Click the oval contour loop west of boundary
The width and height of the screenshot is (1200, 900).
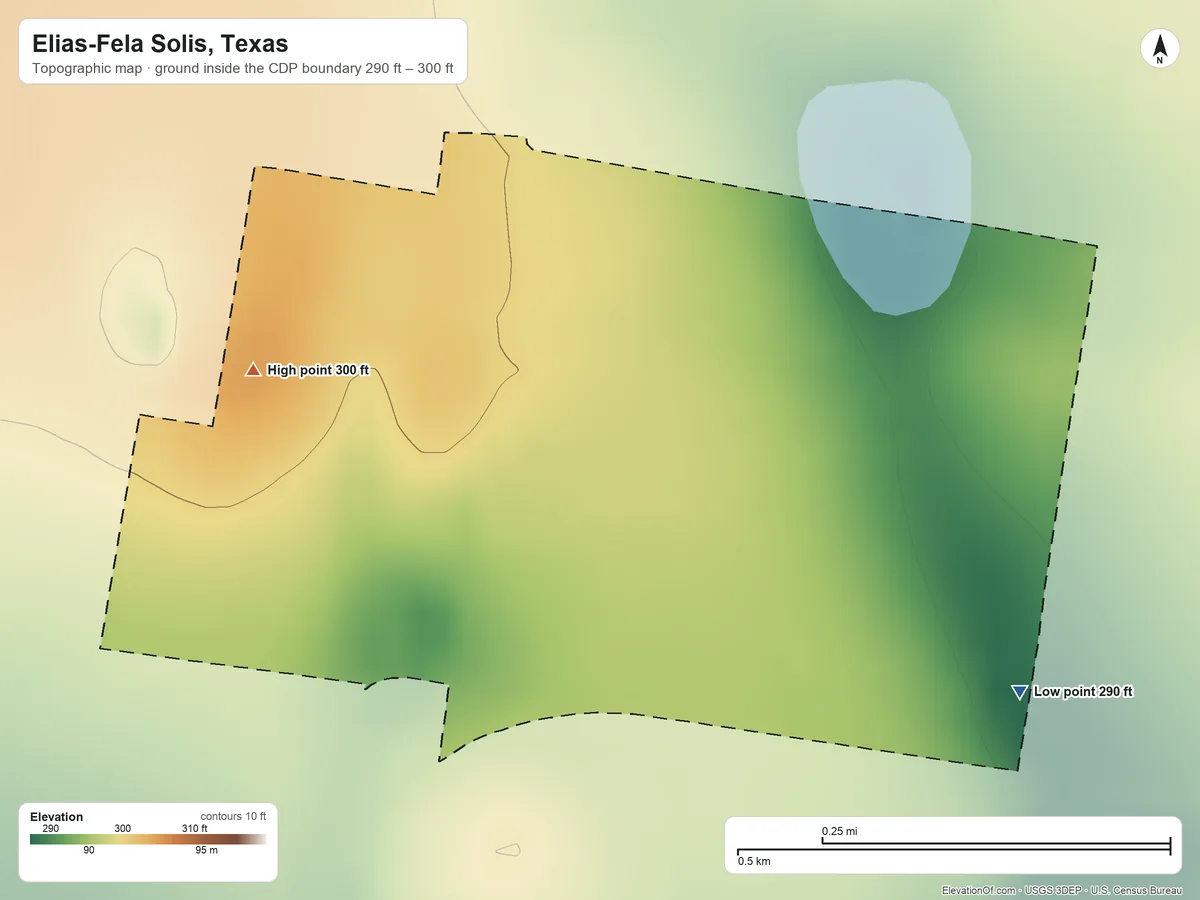click(x=139, y=307)
